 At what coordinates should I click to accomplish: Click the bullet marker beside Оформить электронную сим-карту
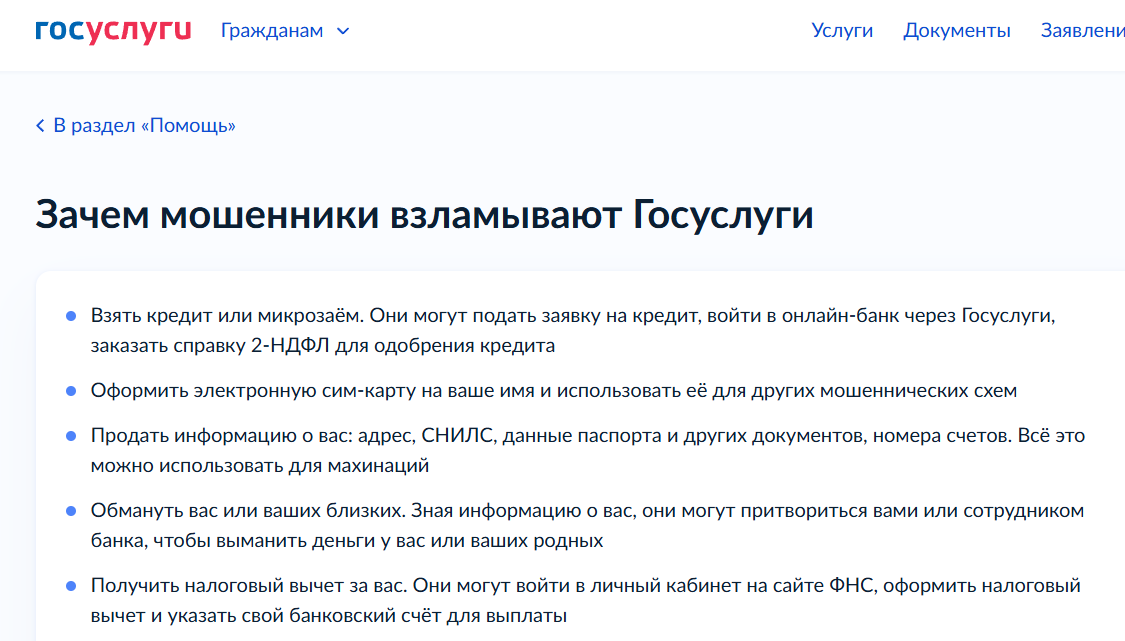point(71,391)
